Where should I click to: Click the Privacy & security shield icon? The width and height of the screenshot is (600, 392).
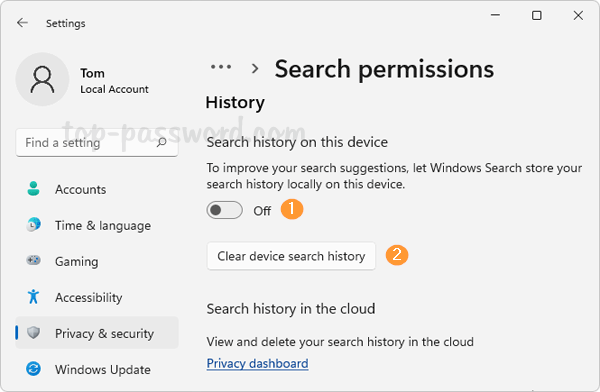tap(33, 332)
